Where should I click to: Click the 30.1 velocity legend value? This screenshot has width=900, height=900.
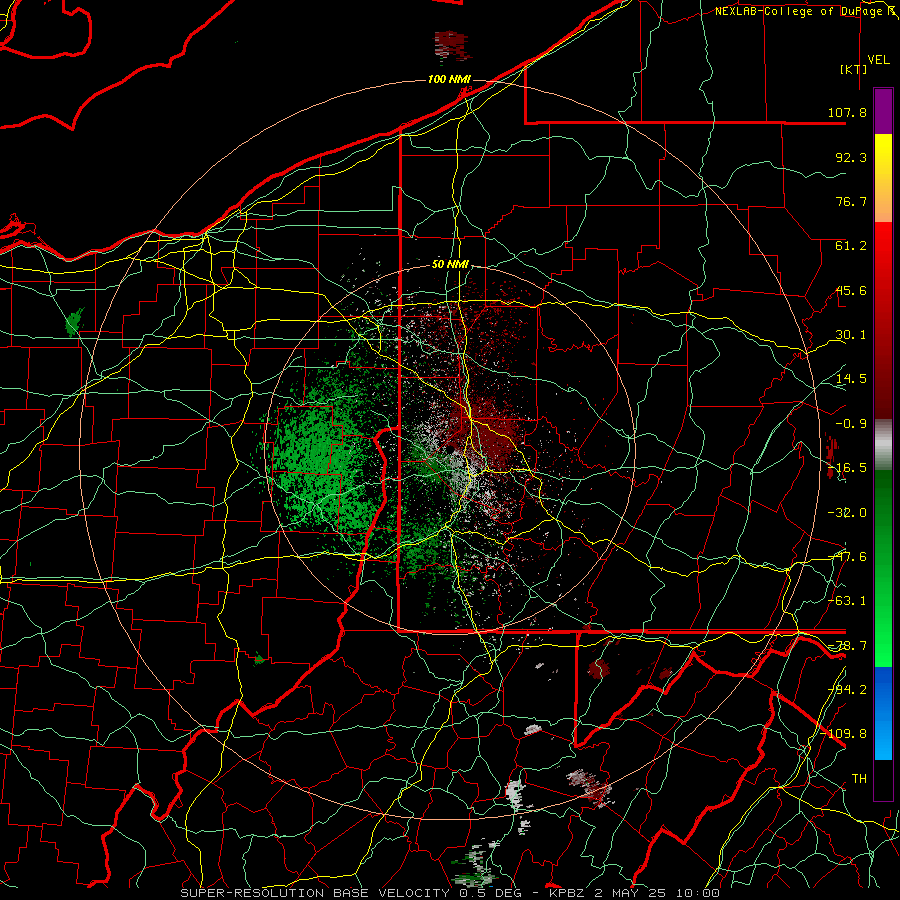coord(851,335)
